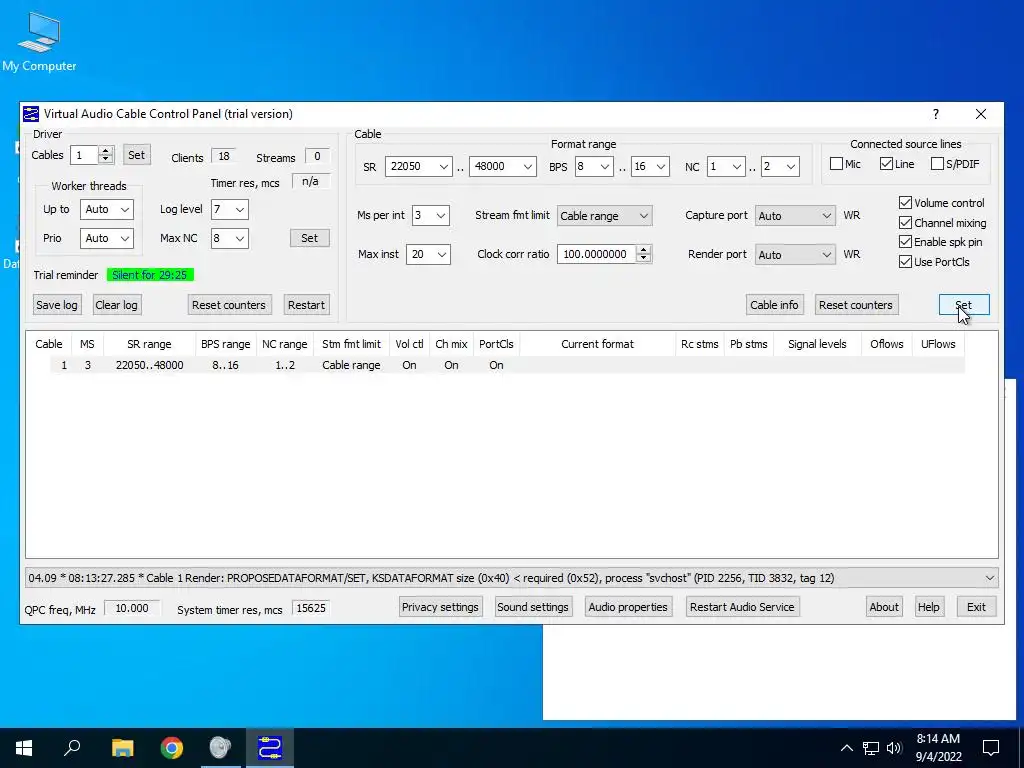This screenshot has height=768, width=1024.
Task: Click the Cables number input field
Action: [84, 155]
